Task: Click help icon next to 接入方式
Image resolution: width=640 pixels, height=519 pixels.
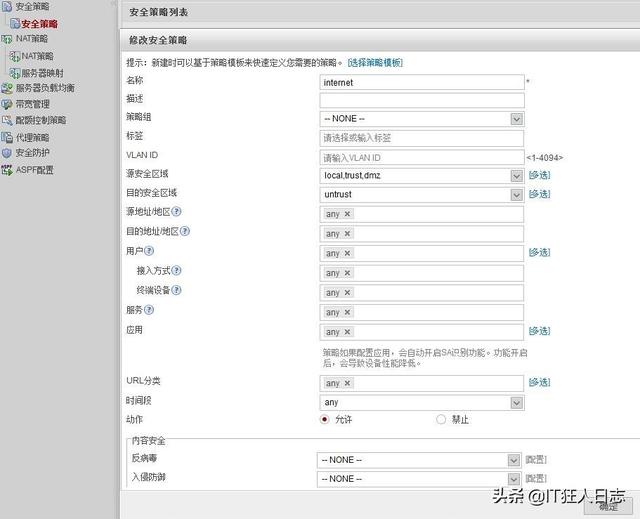Action: (x=176, y=271)
